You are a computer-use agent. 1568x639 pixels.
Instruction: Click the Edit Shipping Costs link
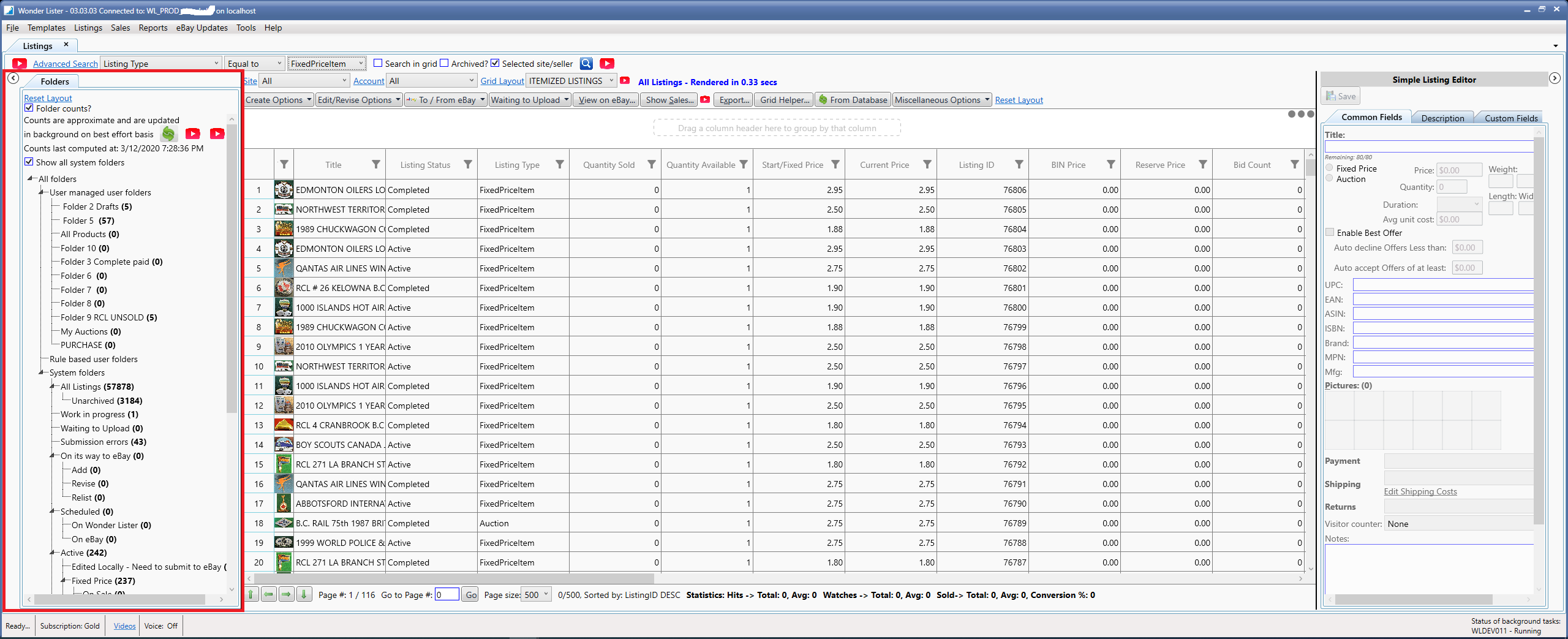(x=1420, y=491)
